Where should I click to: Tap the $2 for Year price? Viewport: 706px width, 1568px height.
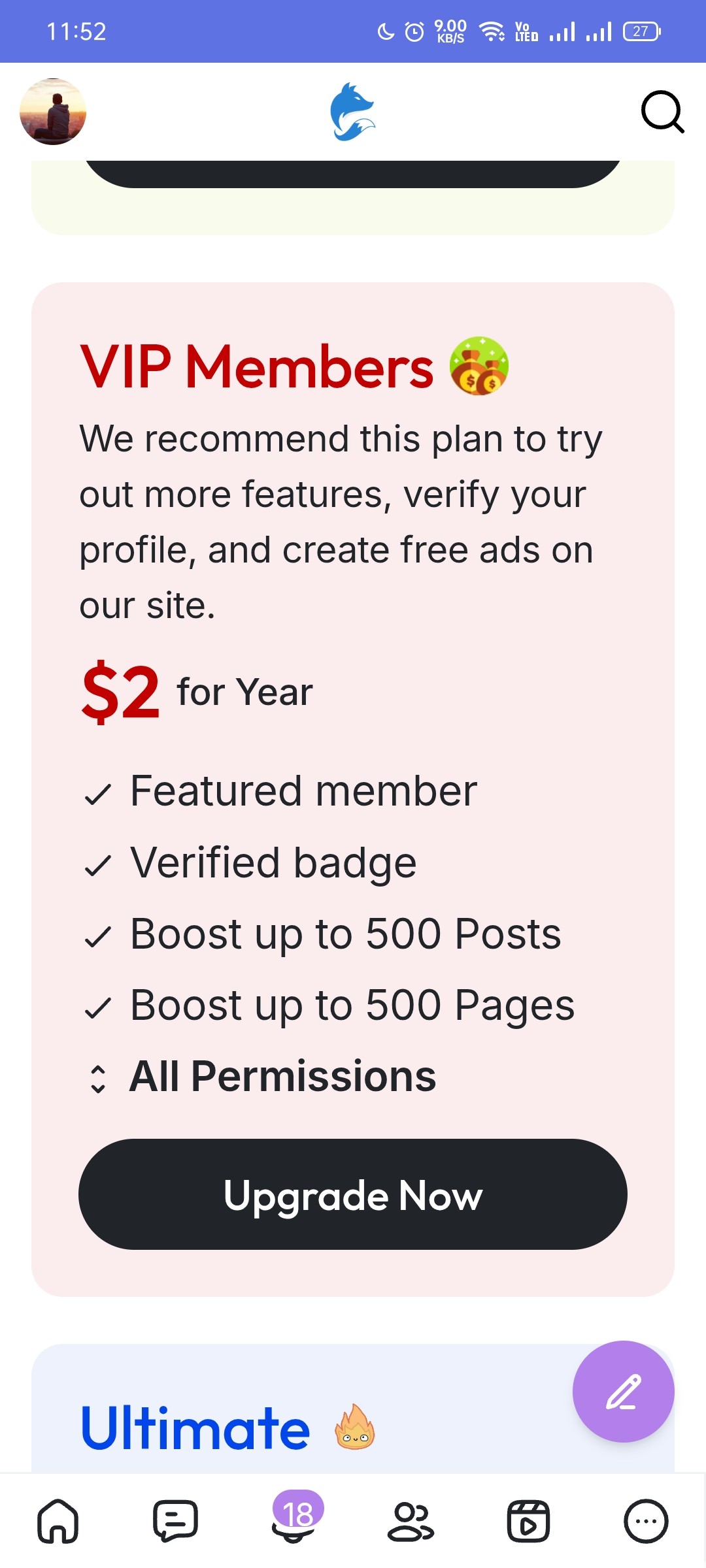tap(196, 691)
